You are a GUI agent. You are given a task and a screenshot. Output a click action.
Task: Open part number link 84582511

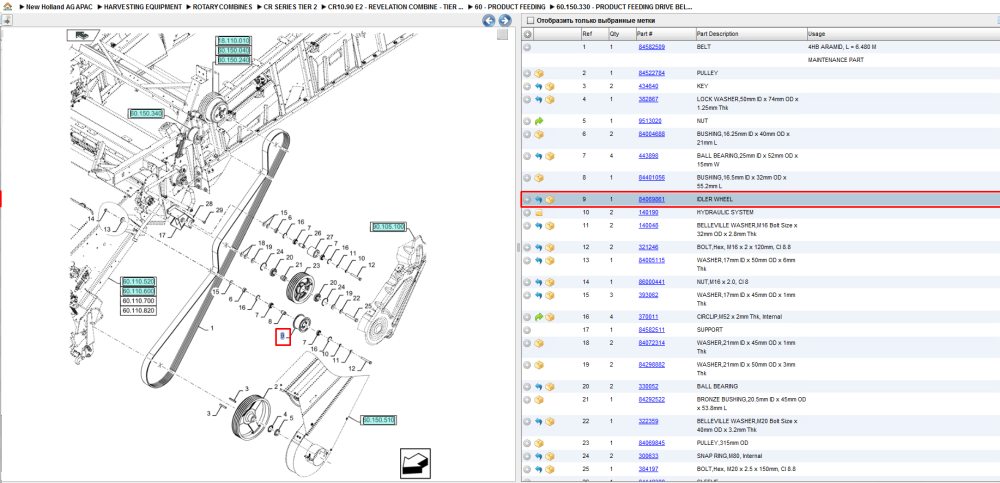[652, 330]
